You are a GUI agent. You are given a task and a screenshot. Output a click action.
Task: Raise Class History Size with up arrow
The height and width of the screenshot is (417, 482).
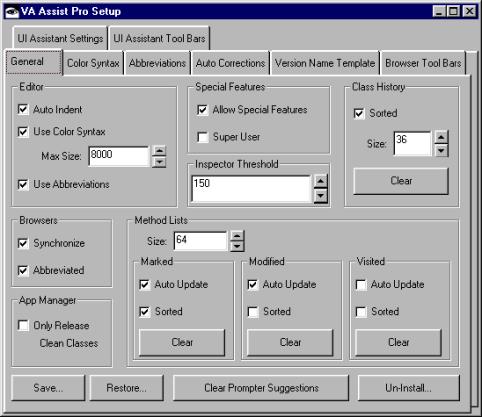[441, 137]
